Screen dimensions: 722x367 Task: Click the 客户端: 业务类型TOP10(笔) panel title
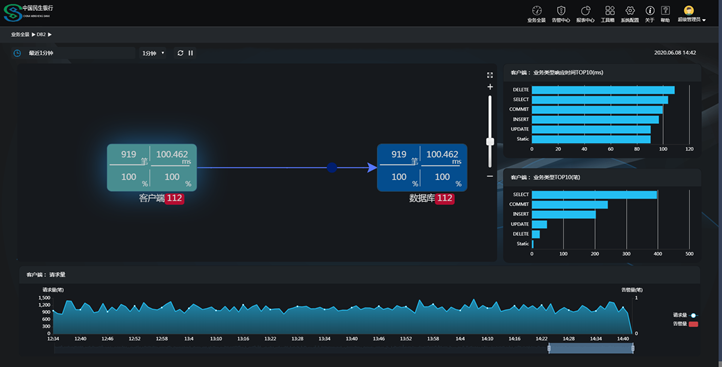545,178
